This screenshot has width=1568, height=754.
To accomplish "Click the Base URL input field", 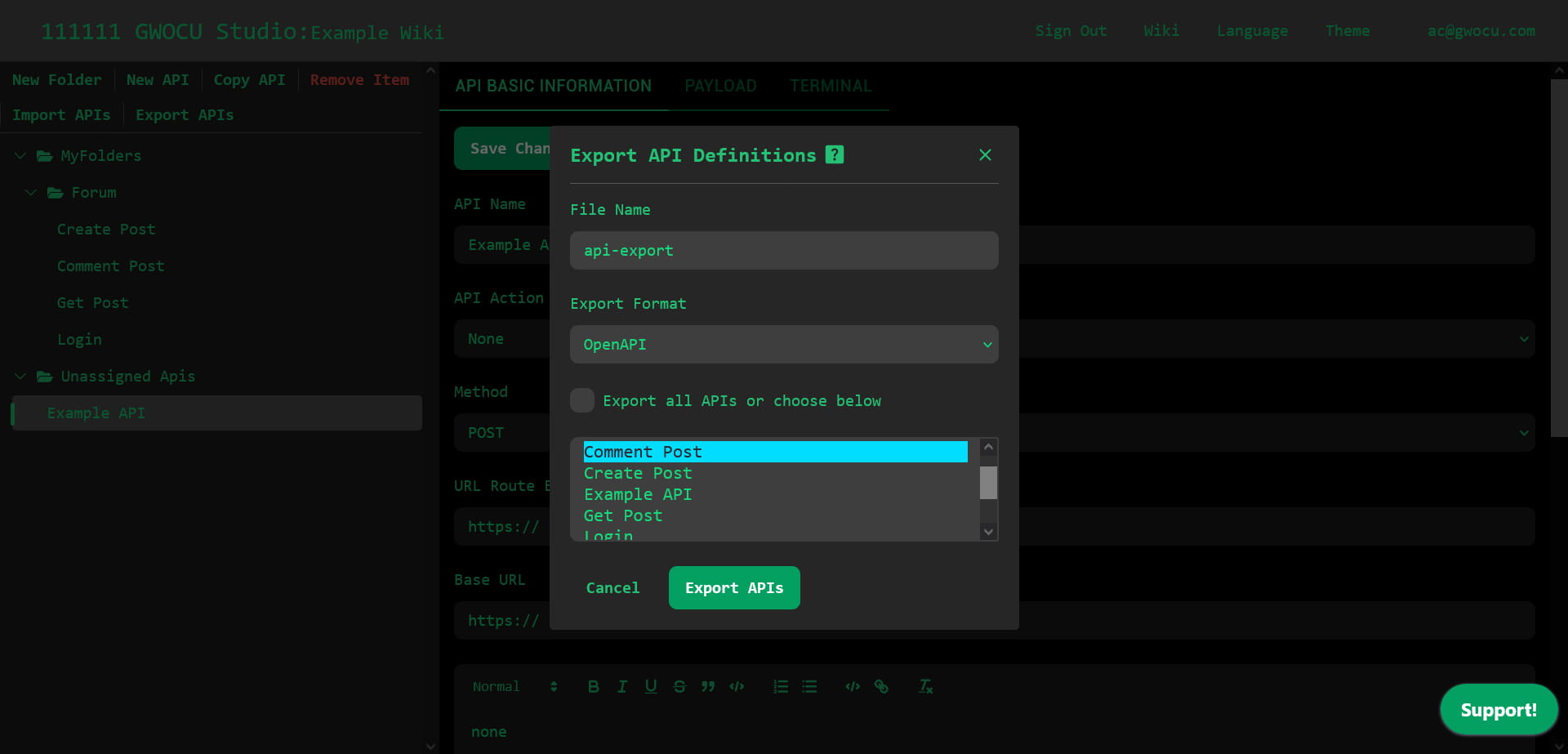I will pyautogui.click(x=995, y=621).
